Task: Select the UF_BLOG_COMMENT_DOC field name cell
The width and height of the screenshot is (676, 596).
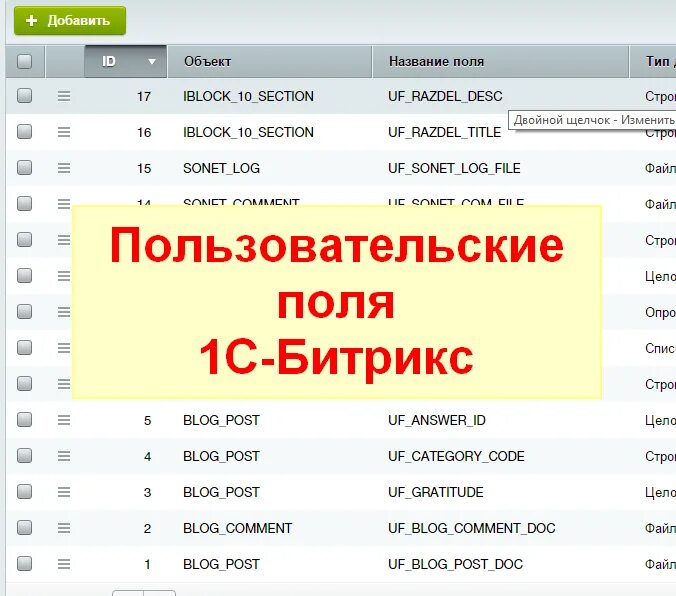Action: 472,528
